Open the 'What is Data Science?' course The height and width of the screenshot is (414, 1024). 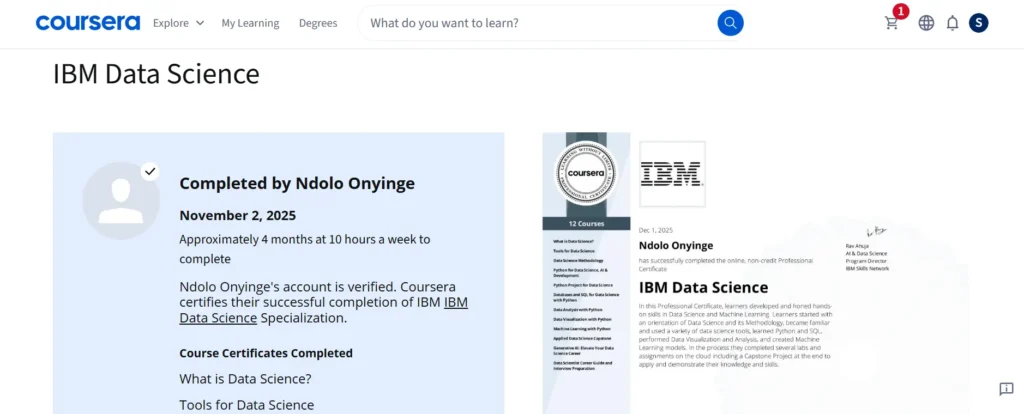coord(245,379)
